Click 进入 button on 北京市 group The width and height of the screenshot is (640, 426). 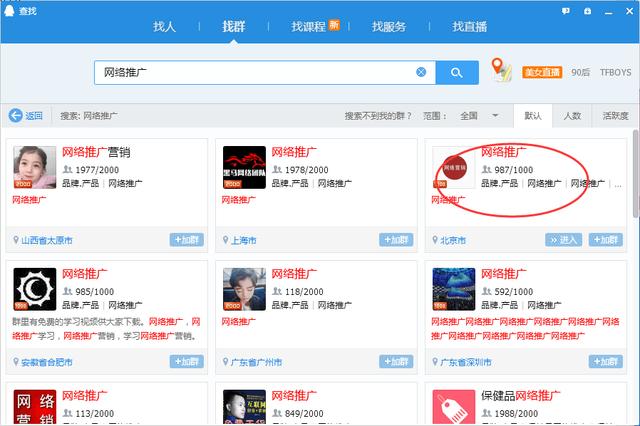click(x=563, y=240)
